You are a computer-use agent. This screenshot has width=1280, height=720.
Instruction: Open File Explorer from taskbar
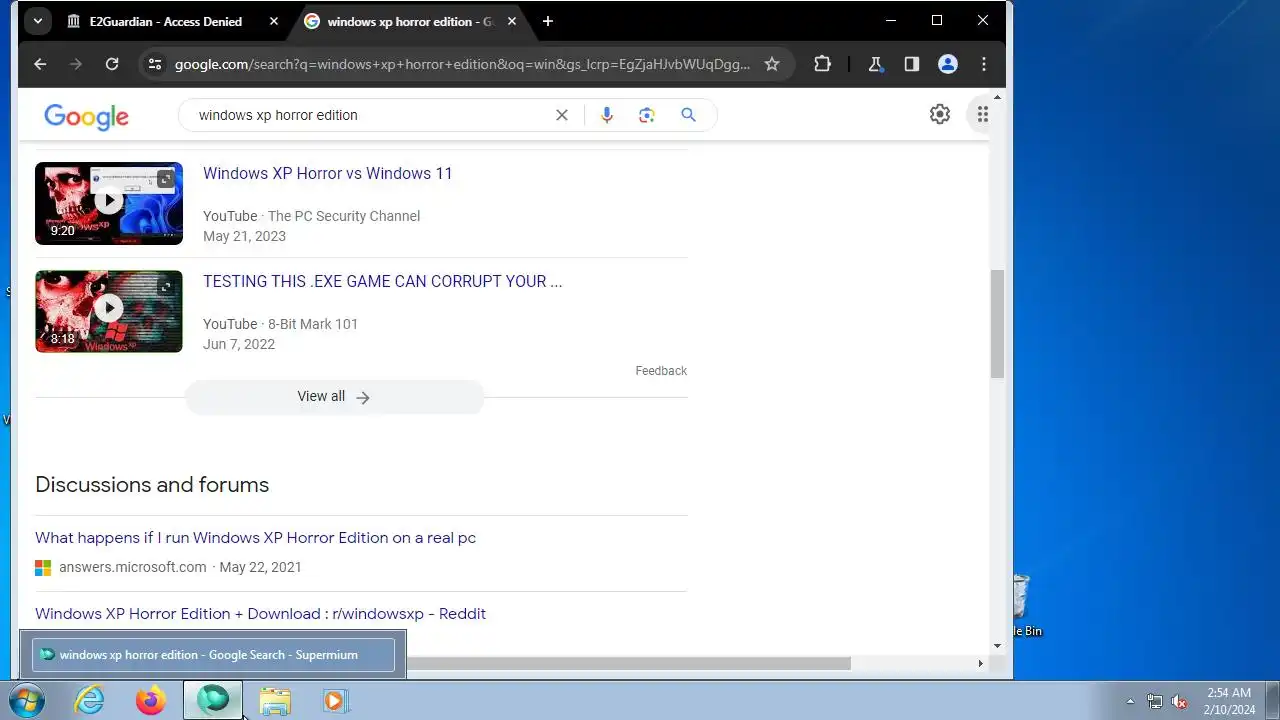coord(275,700)
